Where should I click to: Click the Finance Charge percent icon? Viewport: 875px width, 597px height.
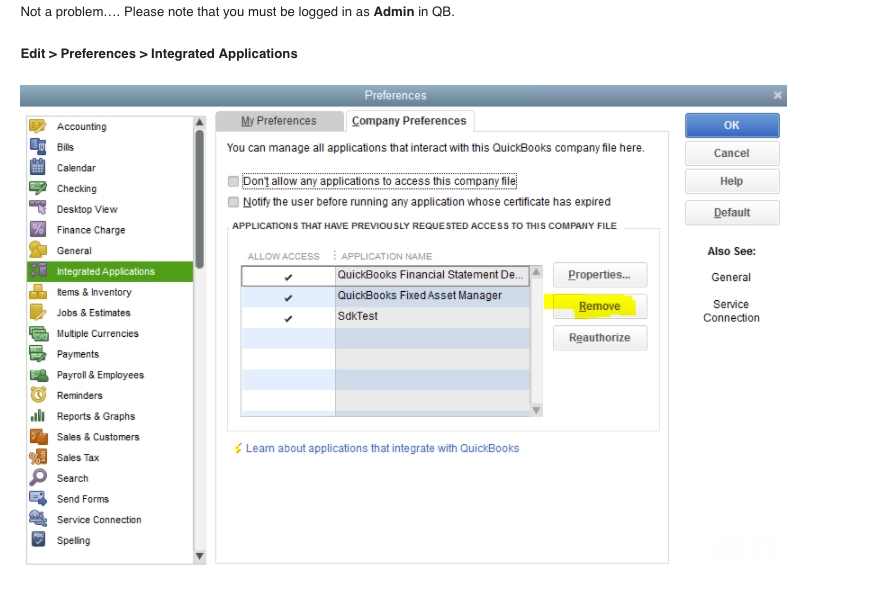(x=38, y=229)
